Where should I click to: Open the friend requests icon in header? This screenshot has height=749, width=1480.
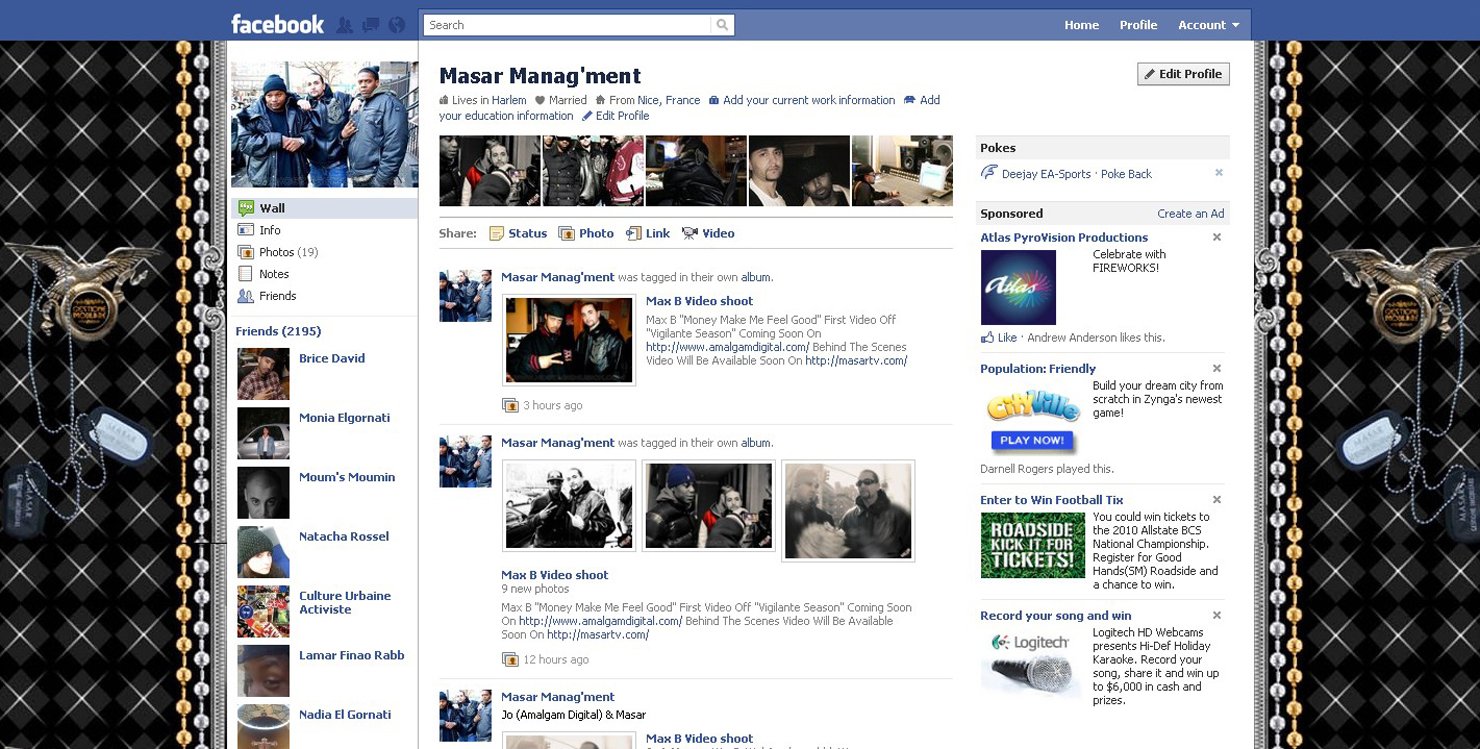pos(345,25)
